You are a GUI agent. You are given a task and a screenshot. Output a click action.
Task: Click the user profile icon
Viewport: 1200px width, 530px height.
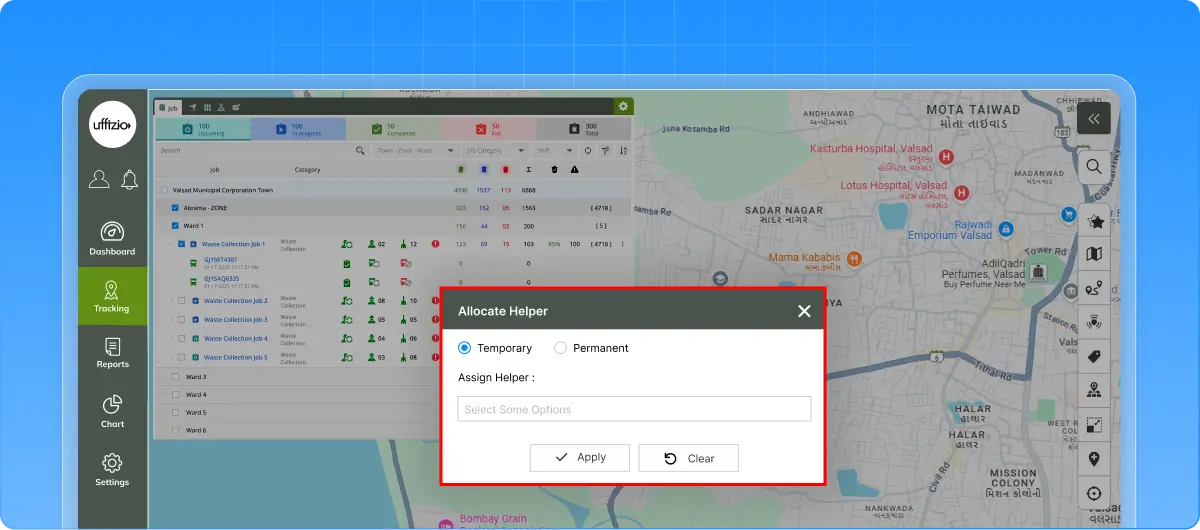[98, 180]
